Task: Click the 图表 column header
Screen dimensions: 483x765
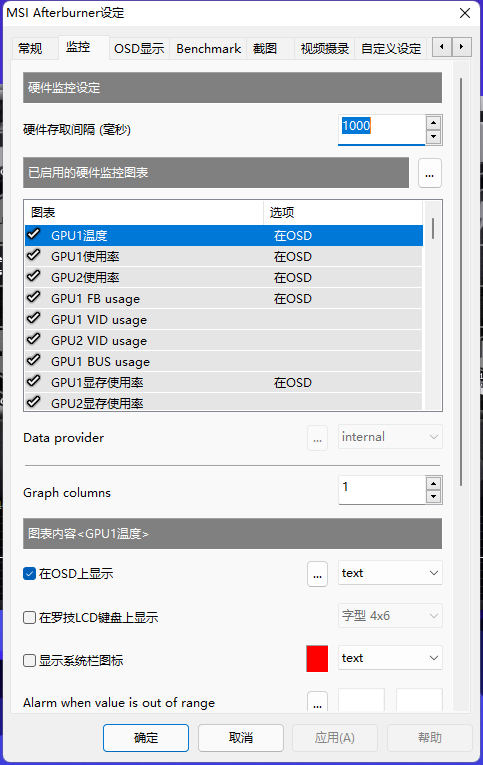Action: point(144,213)
